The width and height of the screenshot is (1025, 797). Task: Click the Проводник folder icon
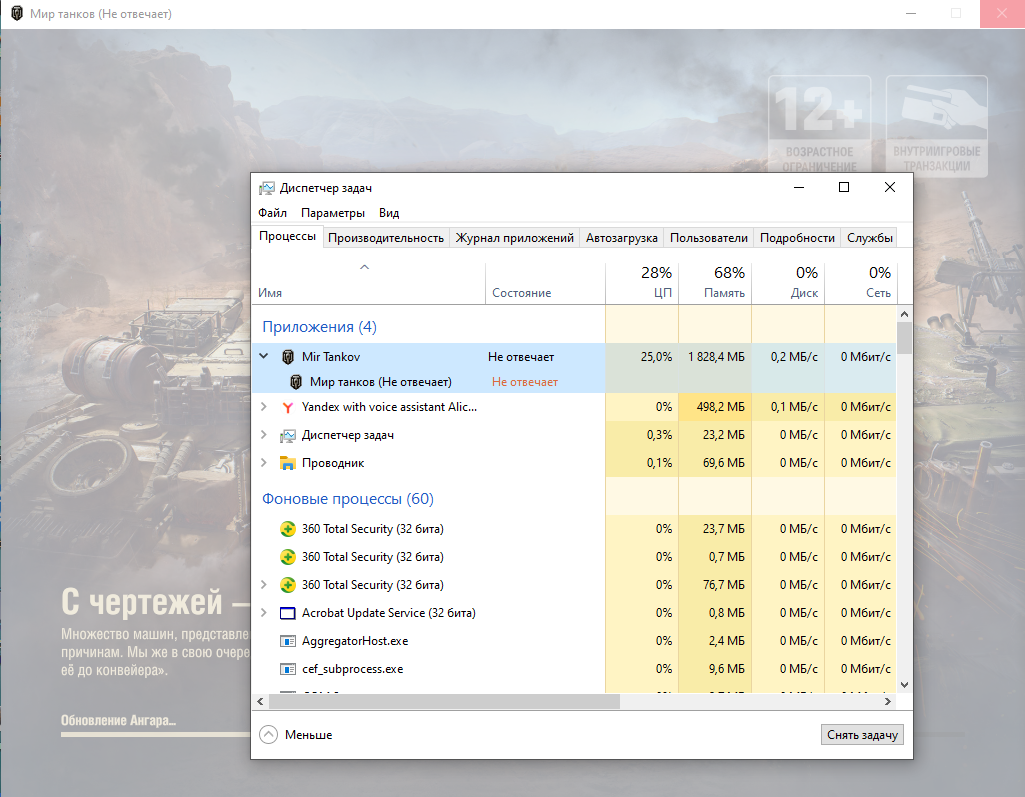pyautogui.click(x=288, y=463)
